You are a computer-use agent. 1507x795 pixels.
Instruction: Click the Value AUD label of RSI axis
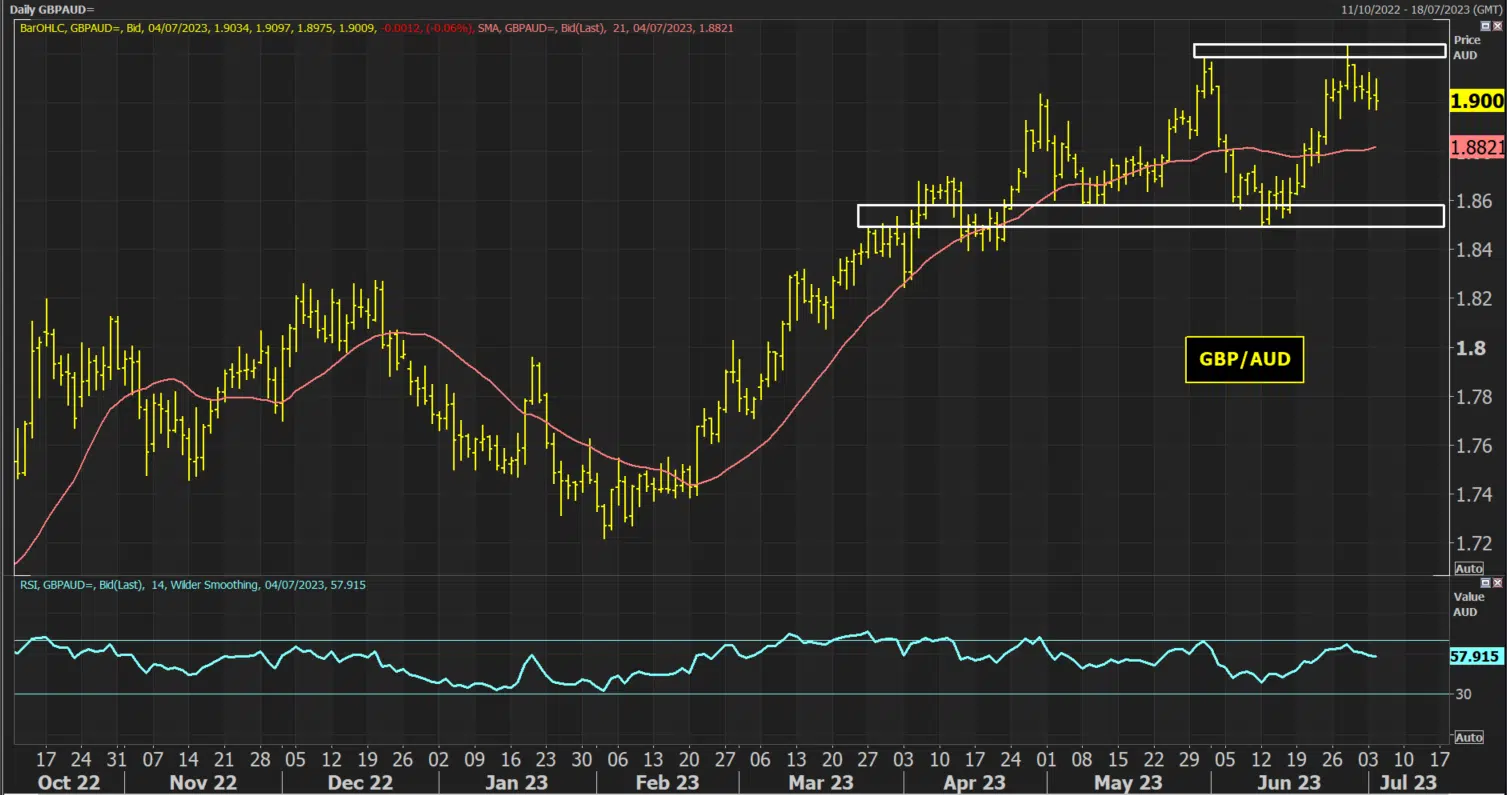[x=1467, y=604]
